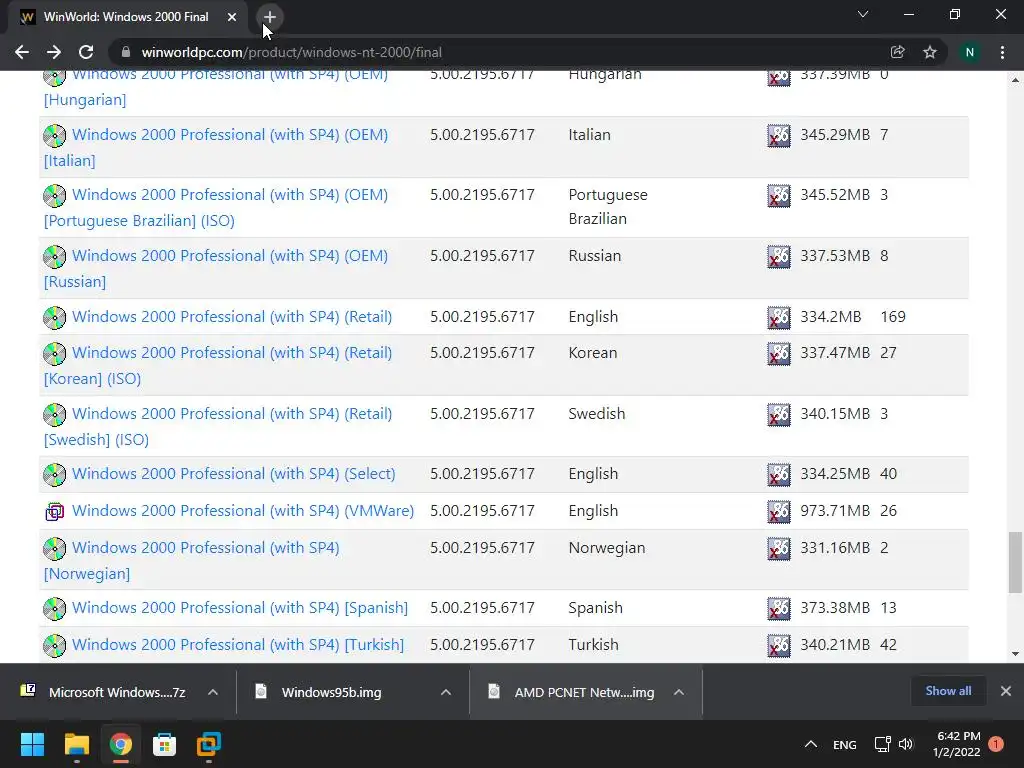Open the clock showing 6:42 PM
This screenshot has width=1024, height=768.
pos(957,744)
